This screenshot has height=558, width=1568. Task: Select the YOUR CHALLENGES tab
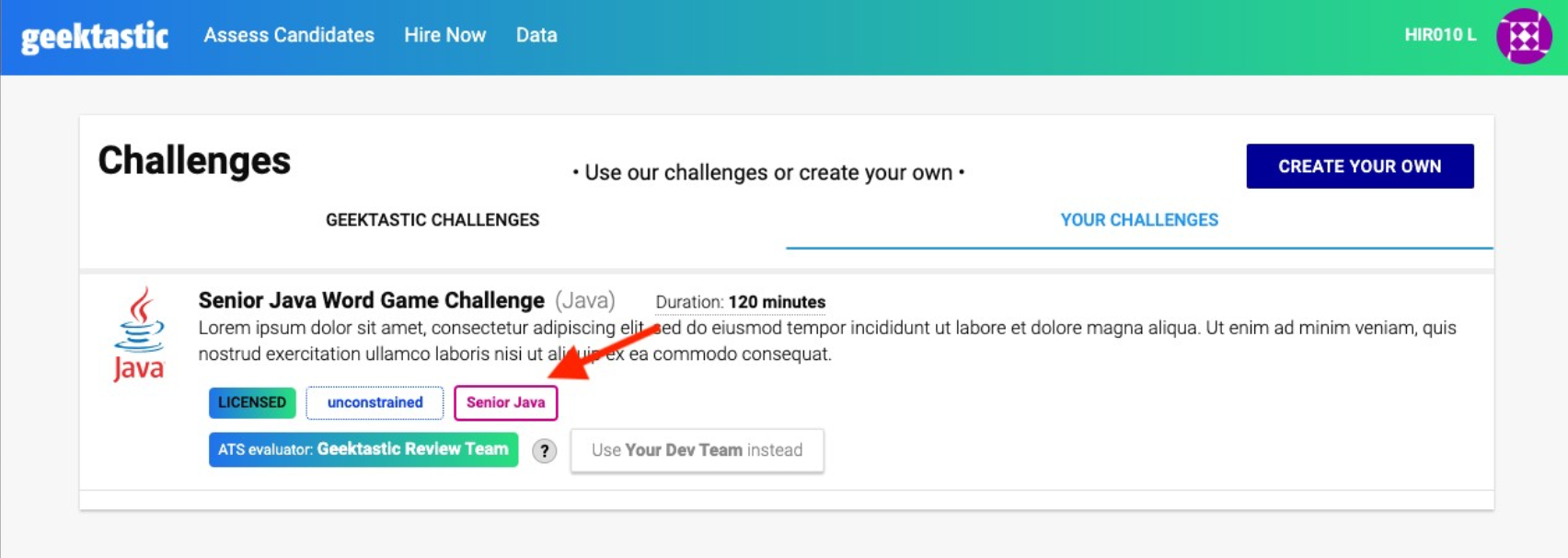(1138, 220)
